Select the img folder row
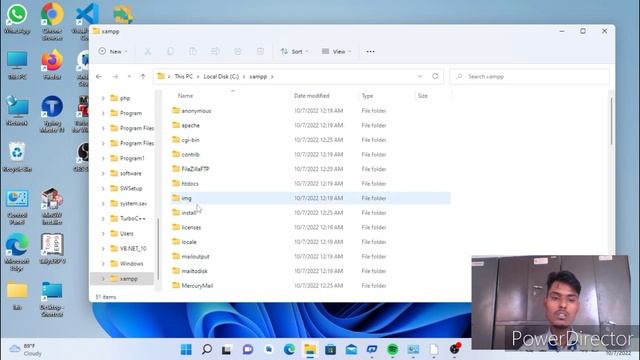Screen dimensions: 640x360 tap(310, 198)
